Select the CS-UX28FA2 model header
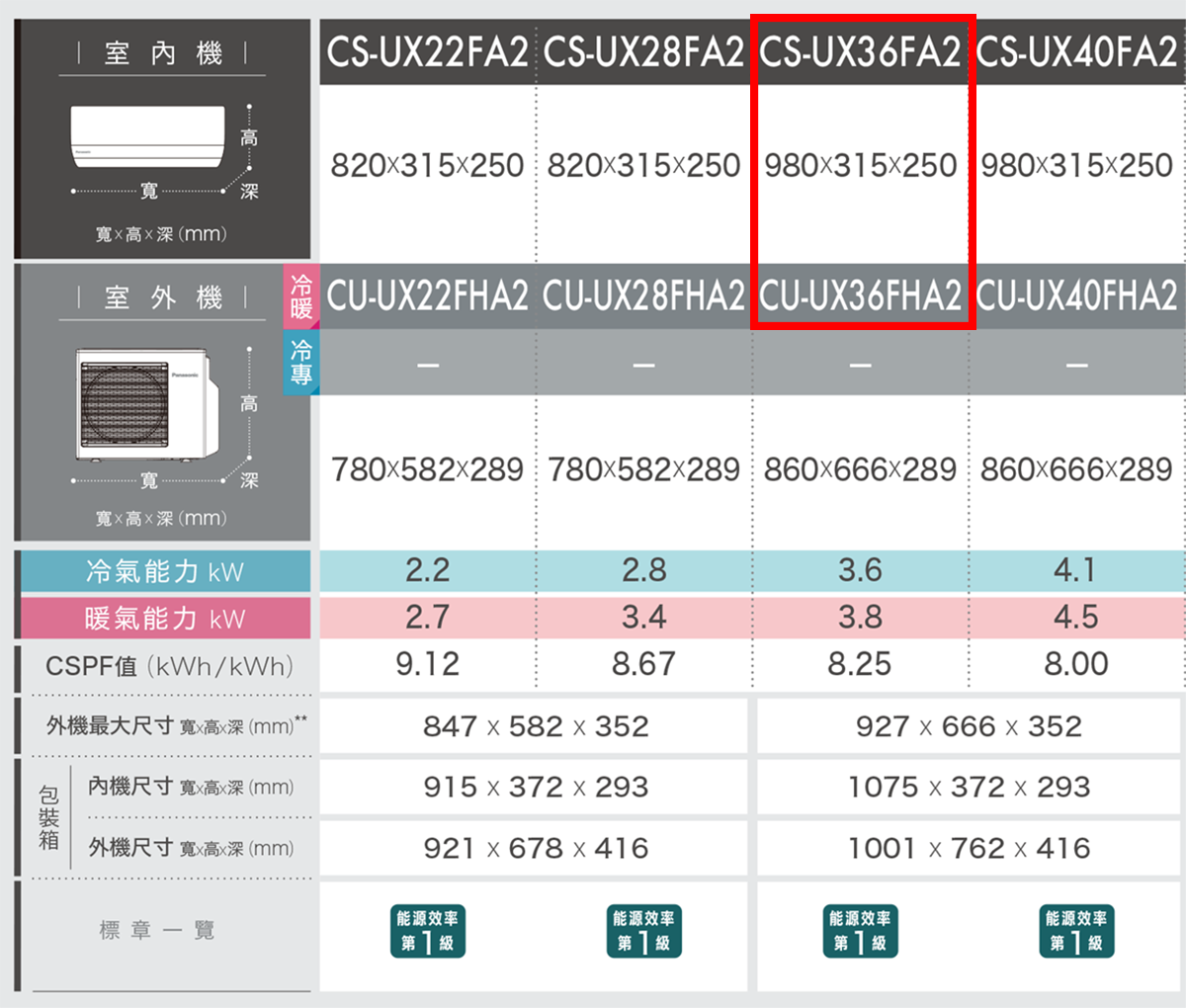Image resolution: width=1186 pixels, height=1008 pixels. point(643,52)
